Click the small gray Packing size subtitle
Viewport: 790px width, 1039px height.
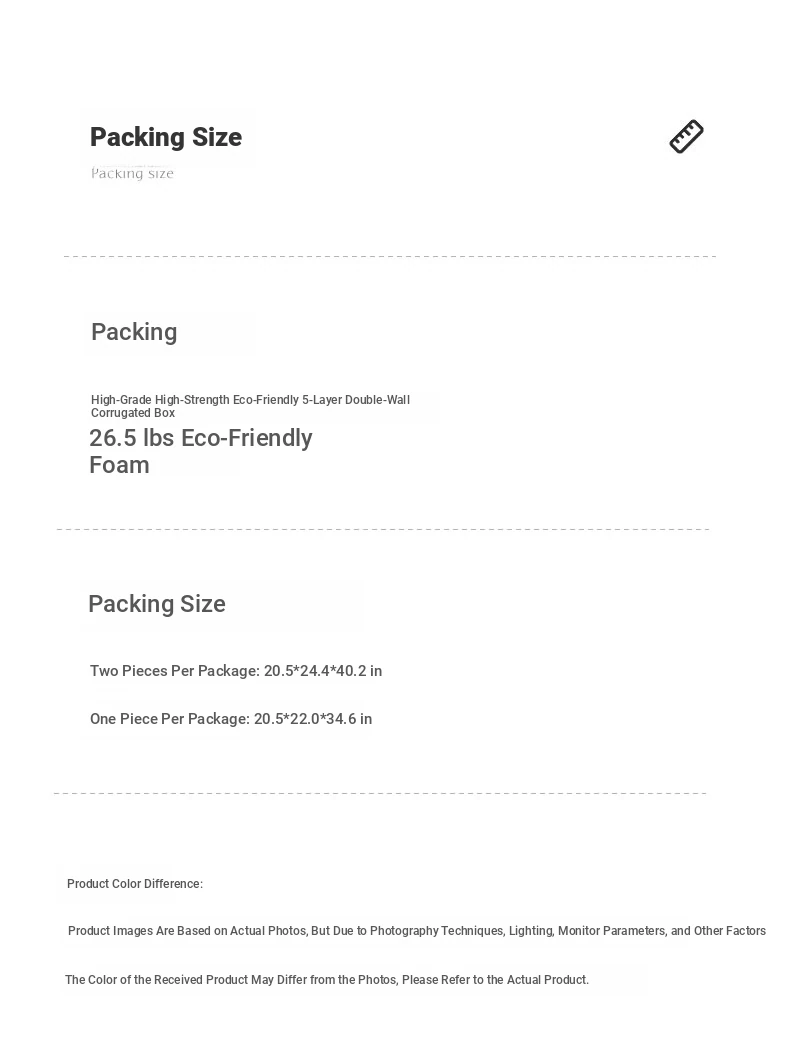[x=132, y=174]
